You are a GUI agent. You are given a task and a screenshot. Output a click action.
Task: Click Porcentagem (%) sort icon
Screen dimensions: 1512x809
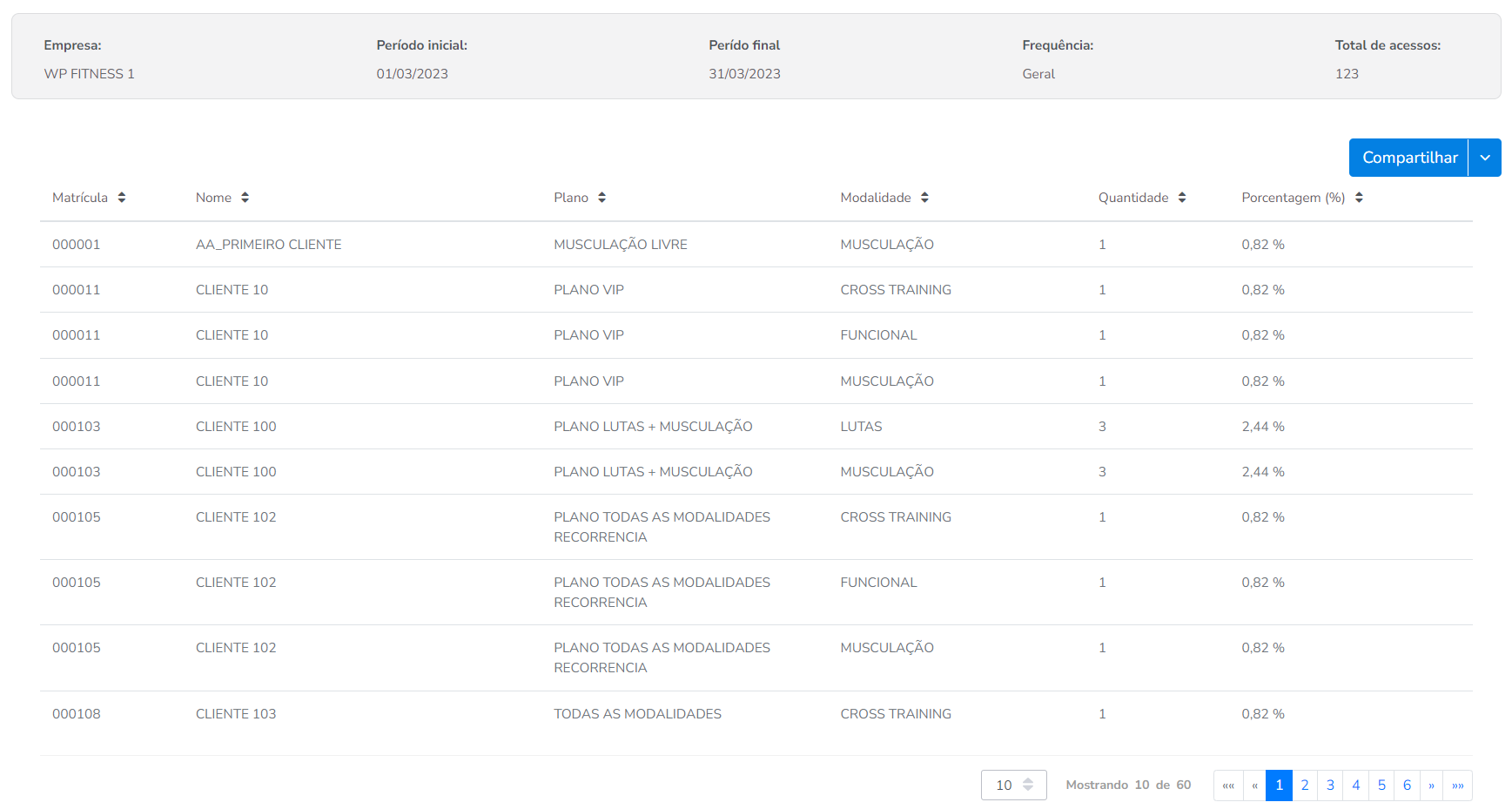coord(1359,198)
